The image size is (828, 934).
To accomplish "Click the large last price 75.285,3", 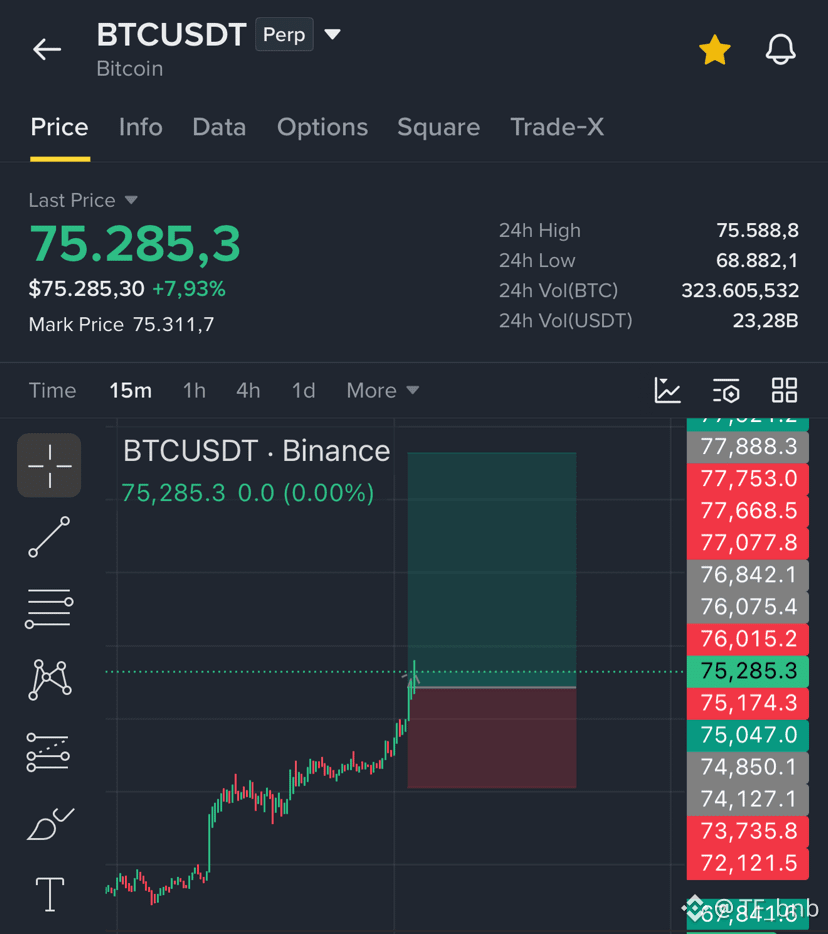I will click(135, 244).
